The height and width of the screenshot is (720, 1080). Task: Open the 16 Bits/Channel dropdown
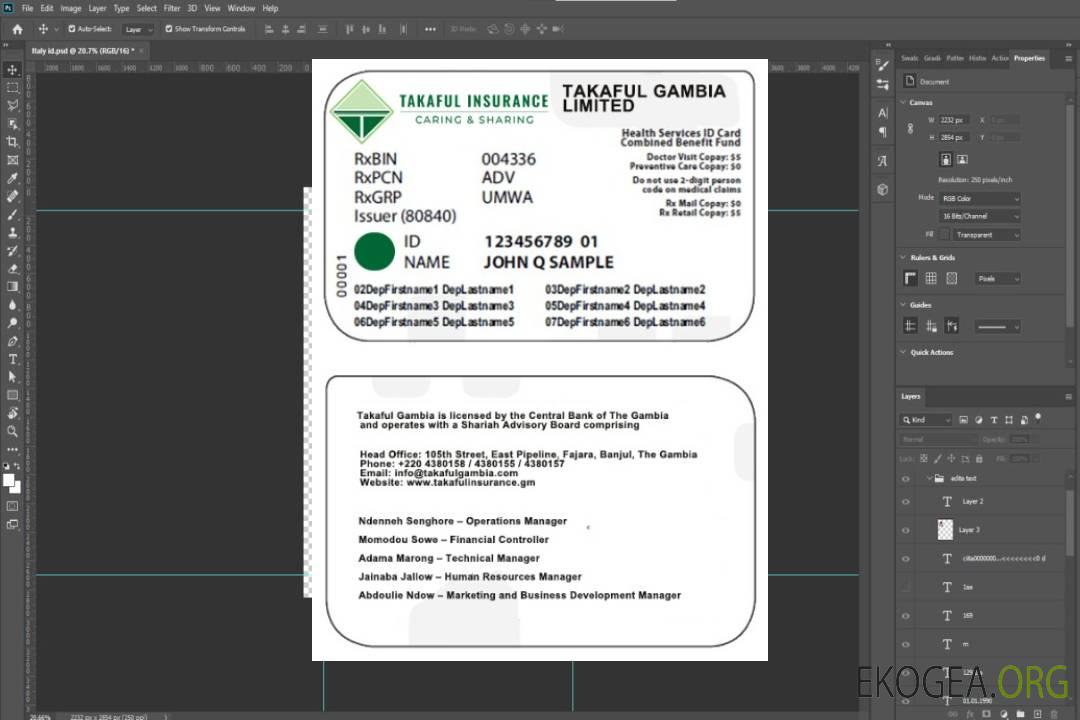pos(979,216)
